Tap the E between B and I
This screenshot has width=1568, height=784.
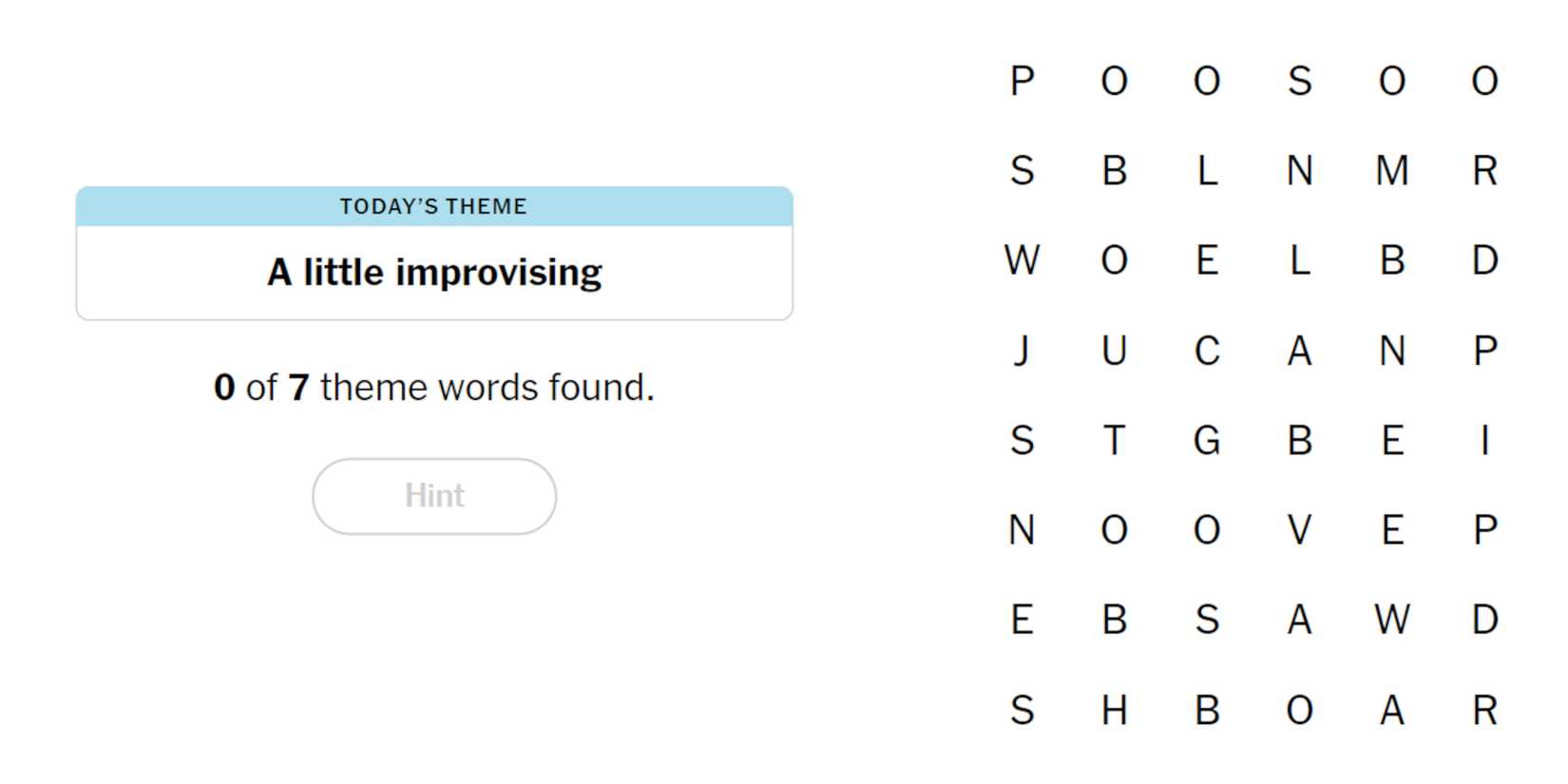1392,440
